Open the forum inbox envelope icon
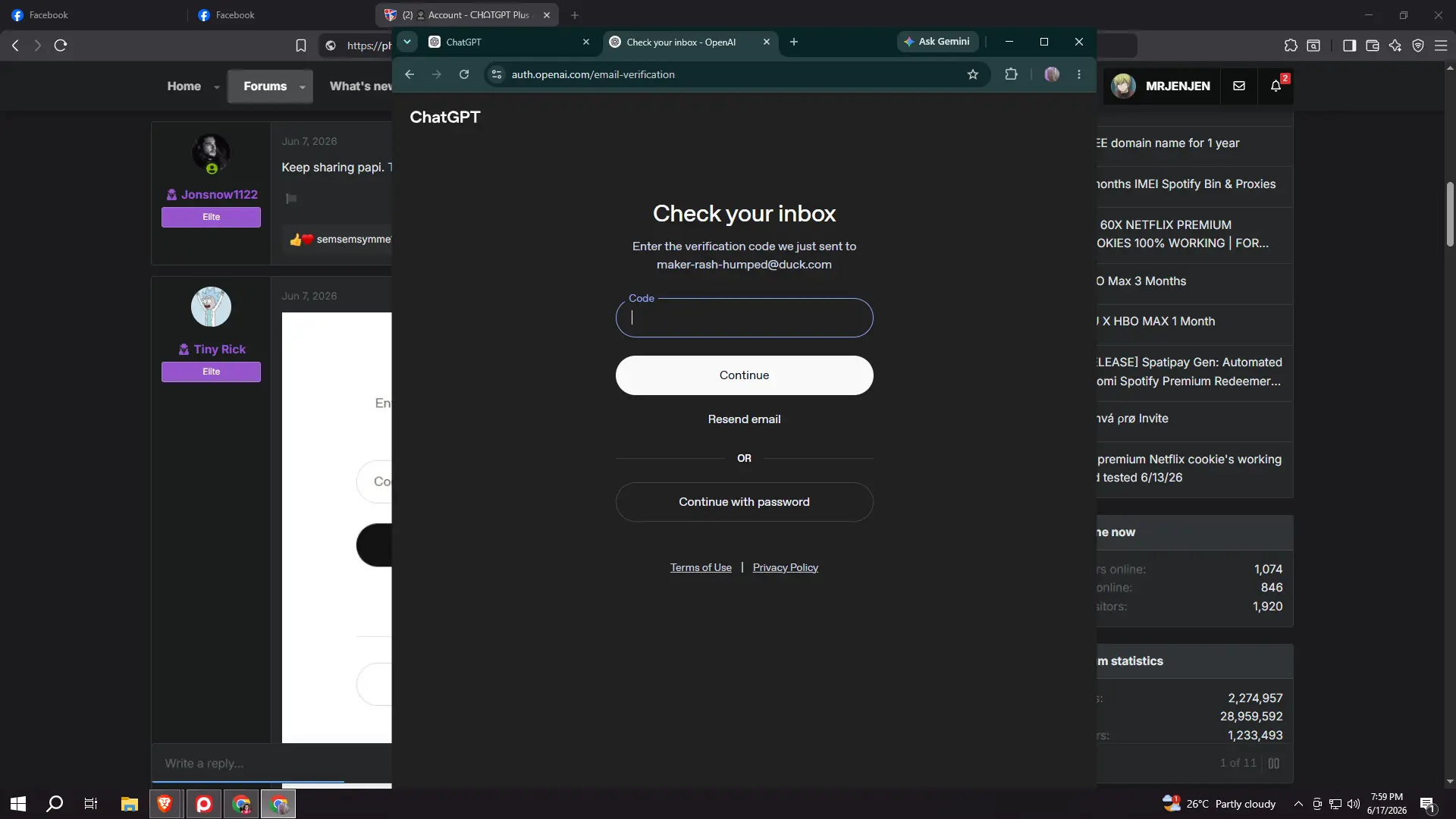Screen dimensions: 1456x819 [1239, 86]
